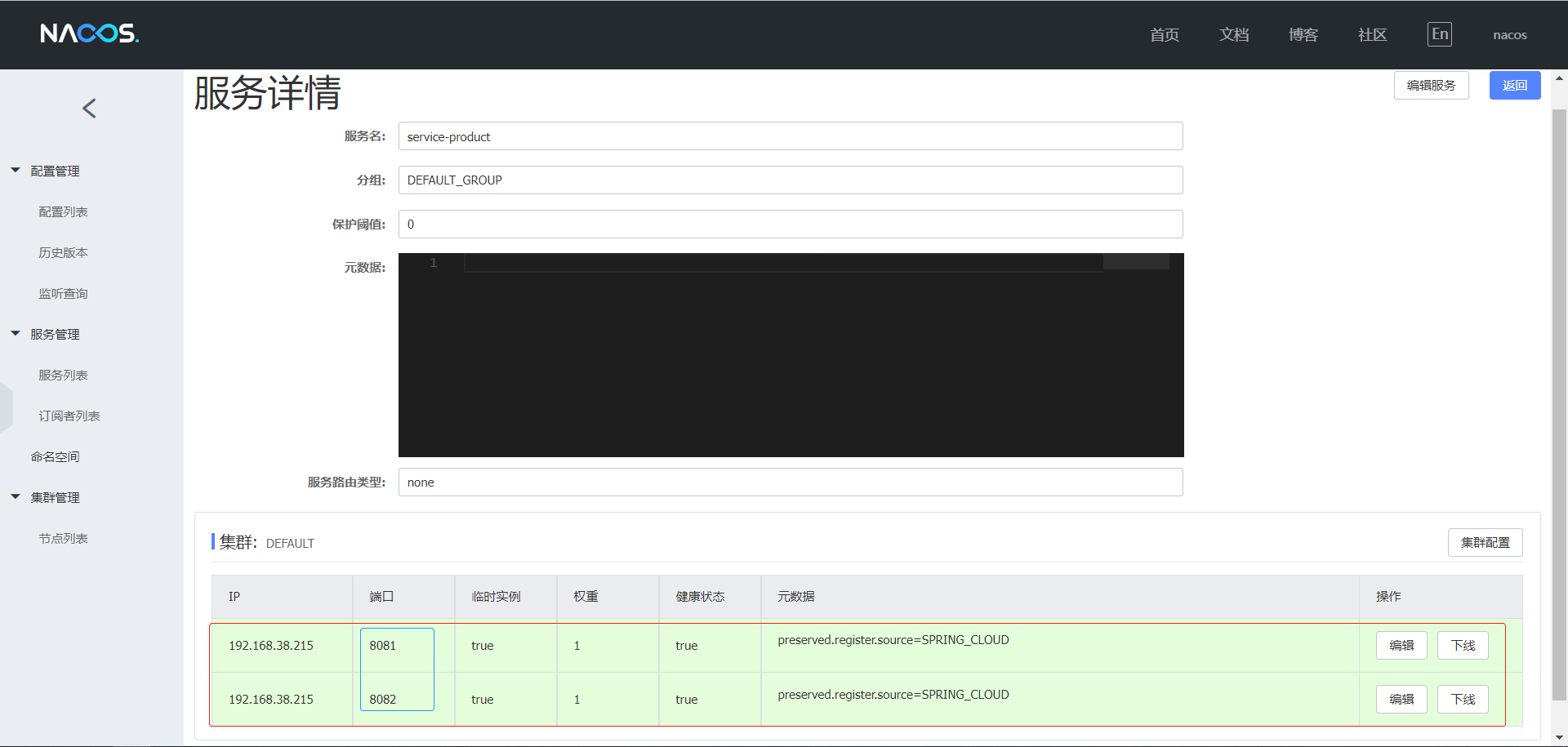Open 命名空间 in sidebar
This screenshot has height=747, width=1568.
pyautogui.click(x=55, y=456)
